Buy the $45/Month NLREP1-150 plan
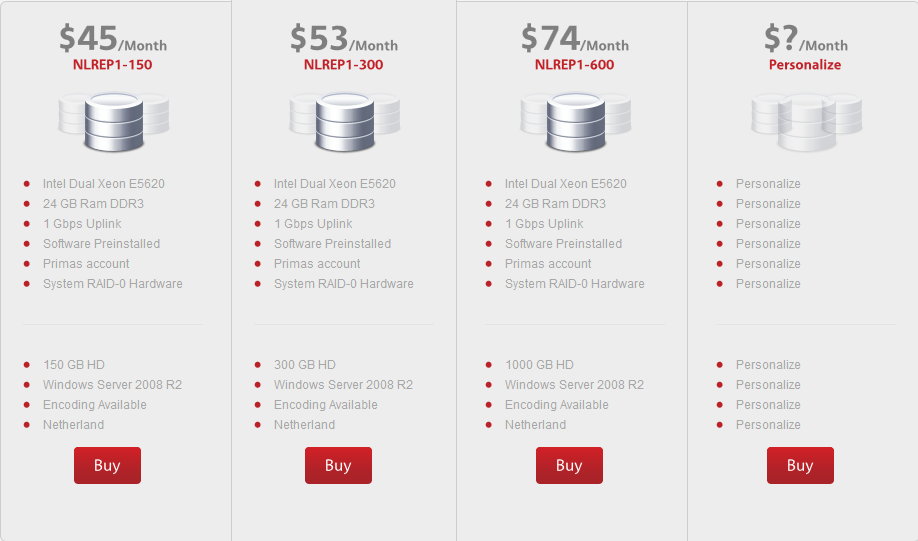 pyautogui.click(x=107, y=465)
